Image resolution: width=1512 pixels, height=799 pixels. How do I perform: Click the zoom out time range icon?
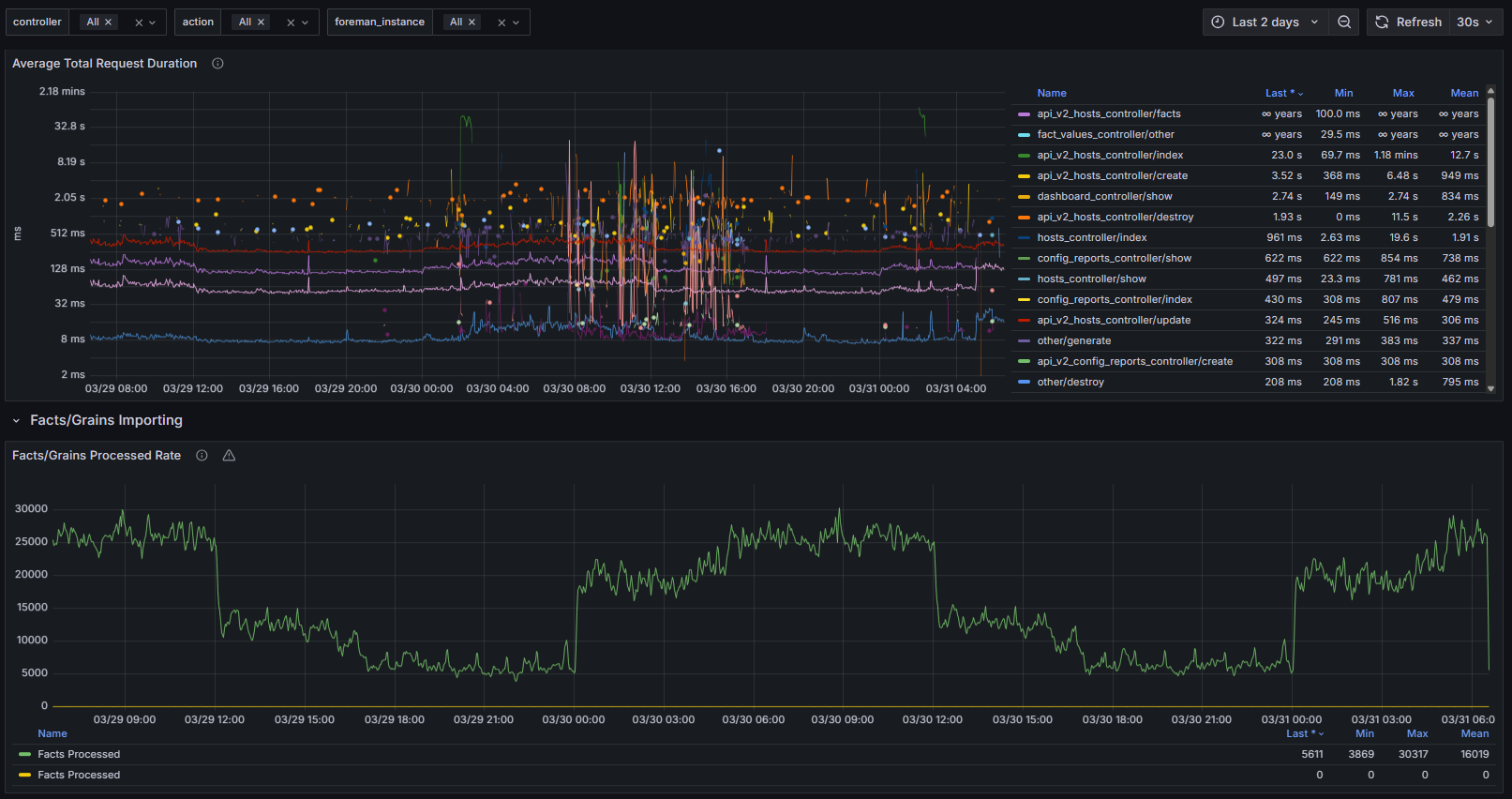(x=1344, y=23)
